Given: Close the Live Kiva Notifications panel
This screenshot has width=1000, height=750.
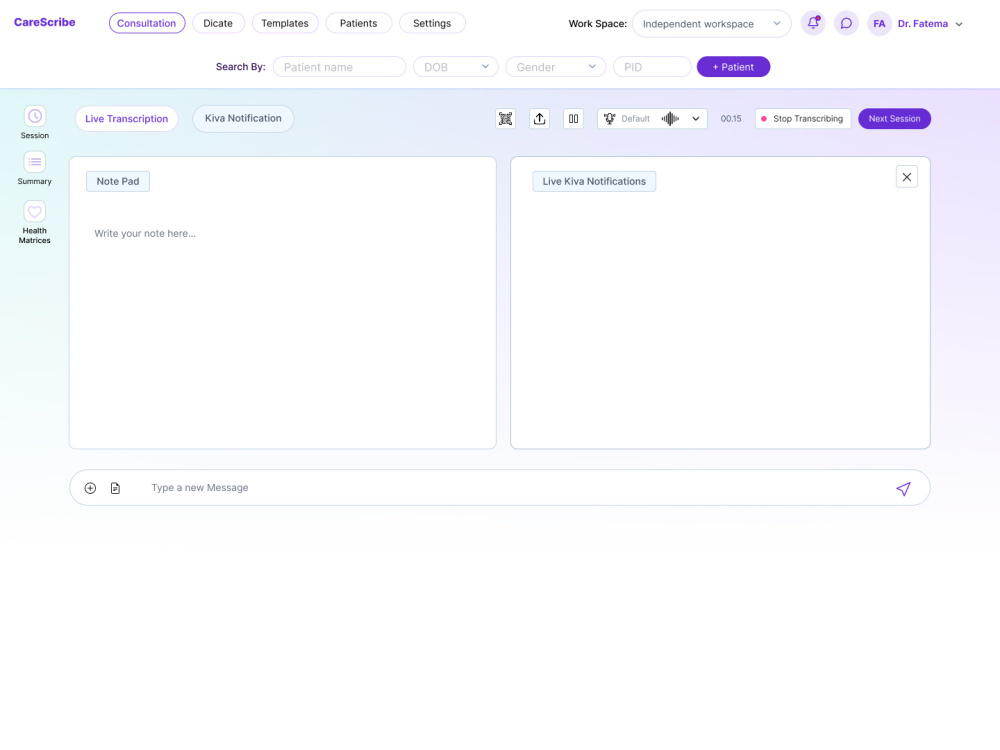Looking at the screenshot, I should point(906,177).
